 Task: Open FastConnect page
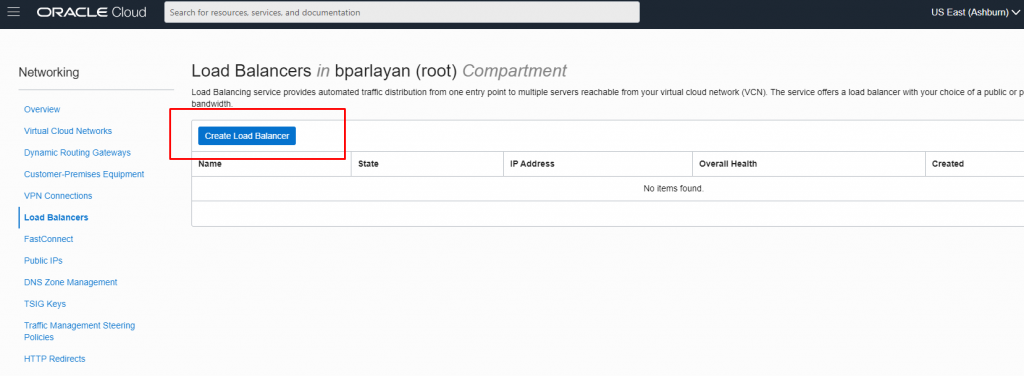coord(48,239)
